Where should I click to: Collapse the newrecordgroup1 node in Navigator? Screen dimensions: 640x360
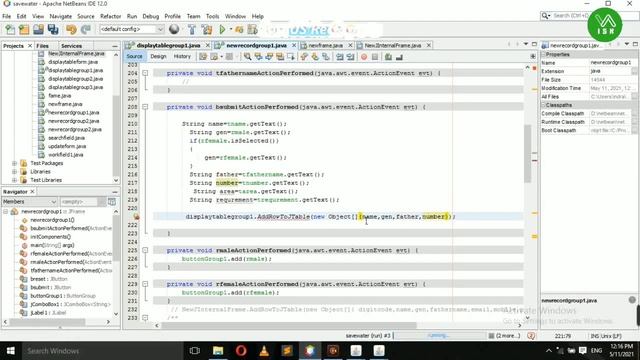[x=6, y=211]
